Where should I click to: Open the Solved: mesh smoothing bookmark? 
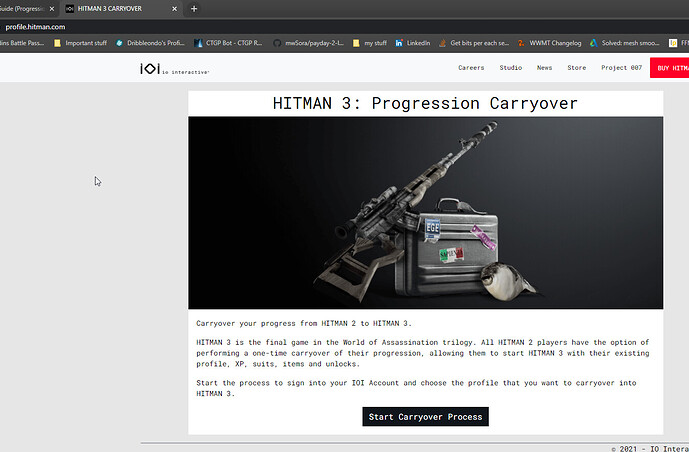point(624,43)
